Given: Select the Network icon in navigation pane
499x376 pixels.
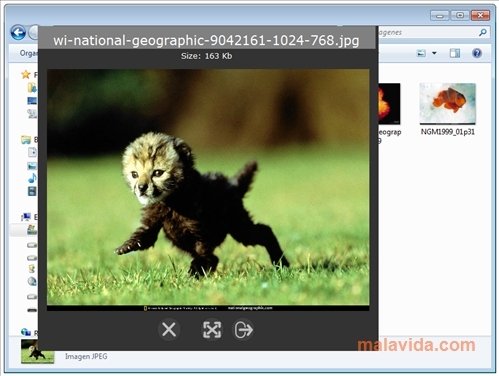Looking at the screenshot, I should (x=26, y=332).
